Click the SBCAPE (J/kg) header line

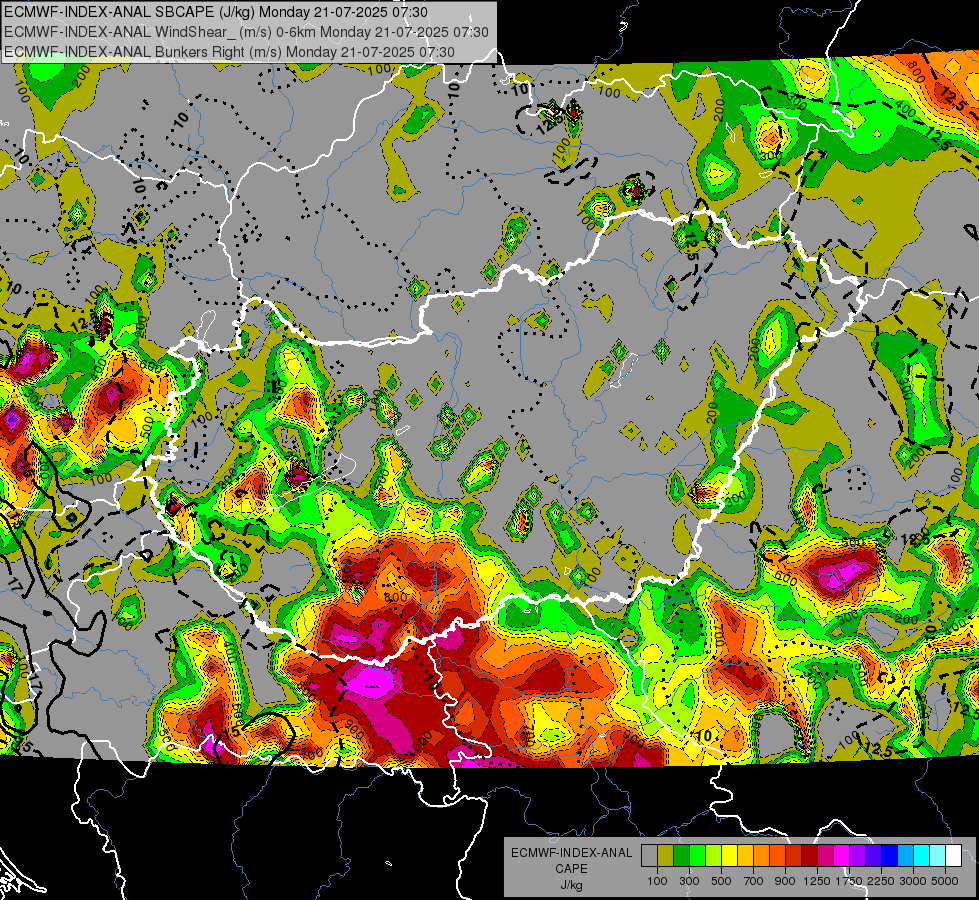click(x=216, y=12)
